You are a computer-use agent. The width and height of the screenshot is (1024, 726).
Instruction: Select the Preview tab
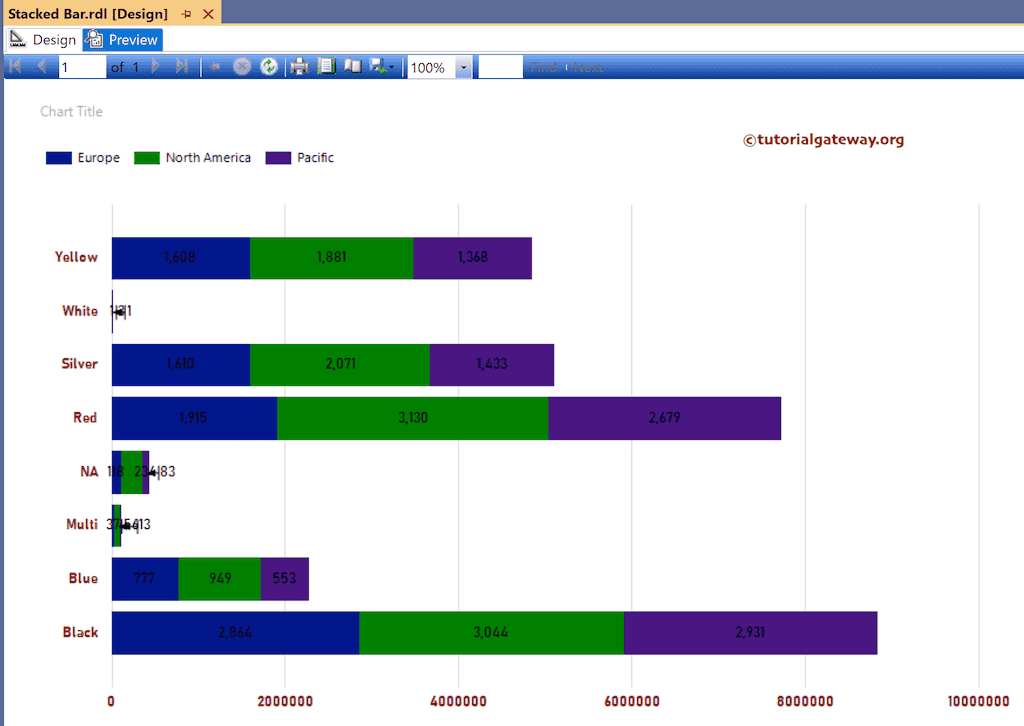tap(122, 39)
